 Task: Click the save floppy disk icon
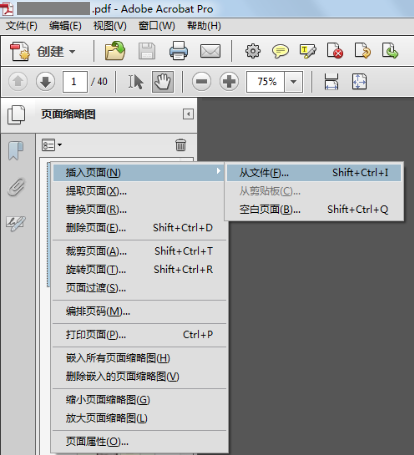pos(147,51)
